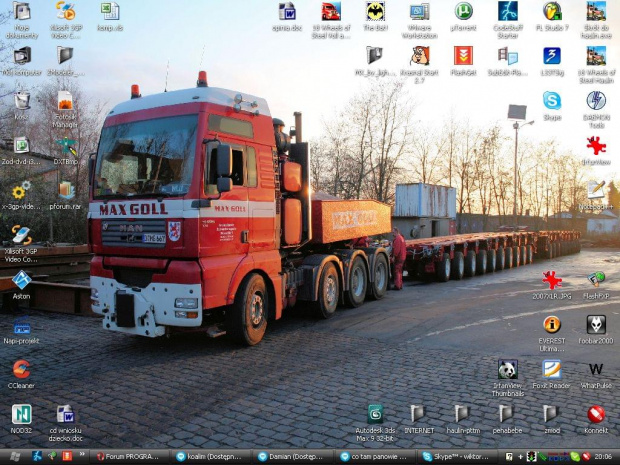Open the uTorrent desktop shortcut
Screen dimensions: 620x465
[463, 12]
